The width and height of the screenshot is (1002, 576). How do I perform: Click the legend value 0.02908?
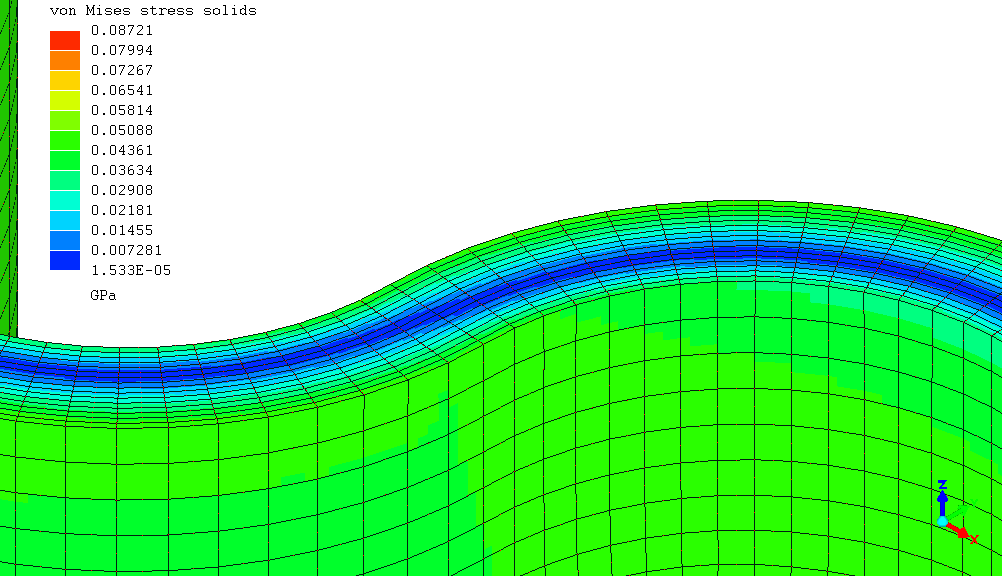click(122, 191)
